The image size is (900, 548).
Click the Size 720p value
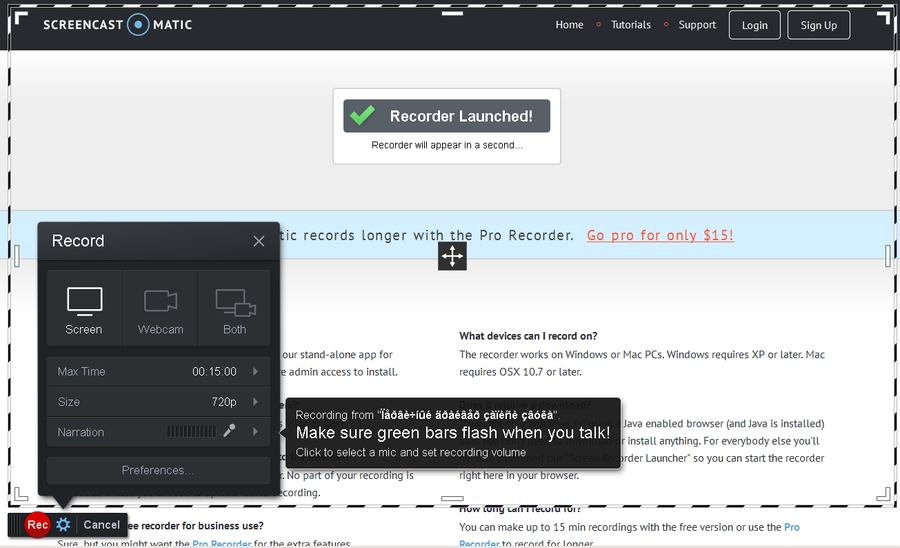click(x=224, y=402)
